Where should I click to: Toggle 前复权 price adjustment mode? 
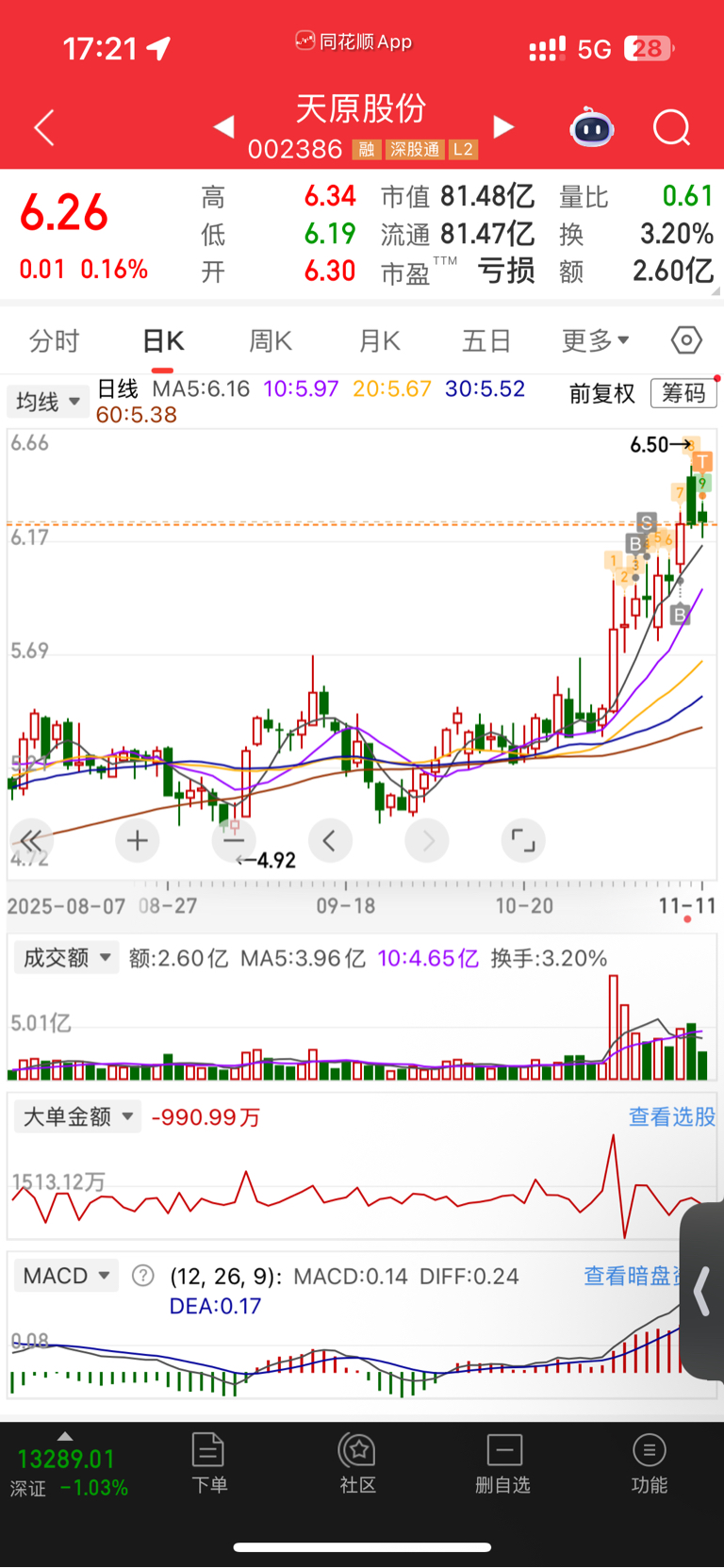602,393
